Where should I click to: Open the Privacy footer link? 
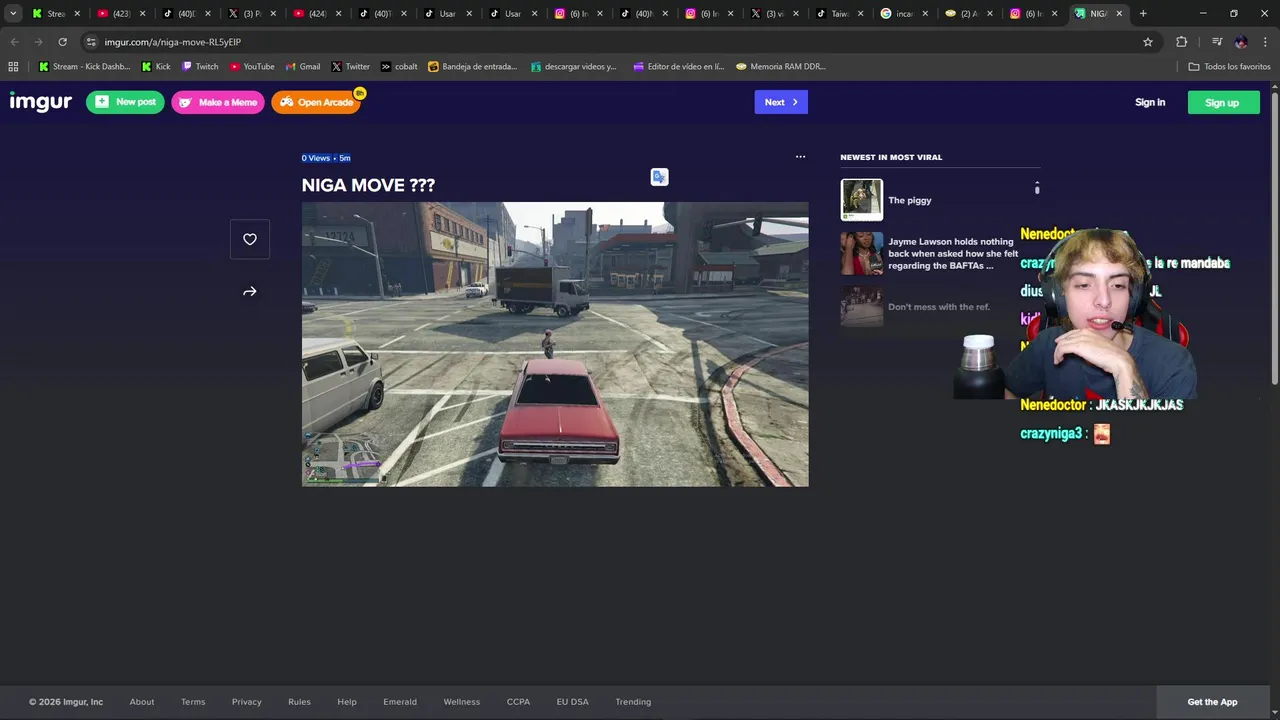click(x=247, y=702)
